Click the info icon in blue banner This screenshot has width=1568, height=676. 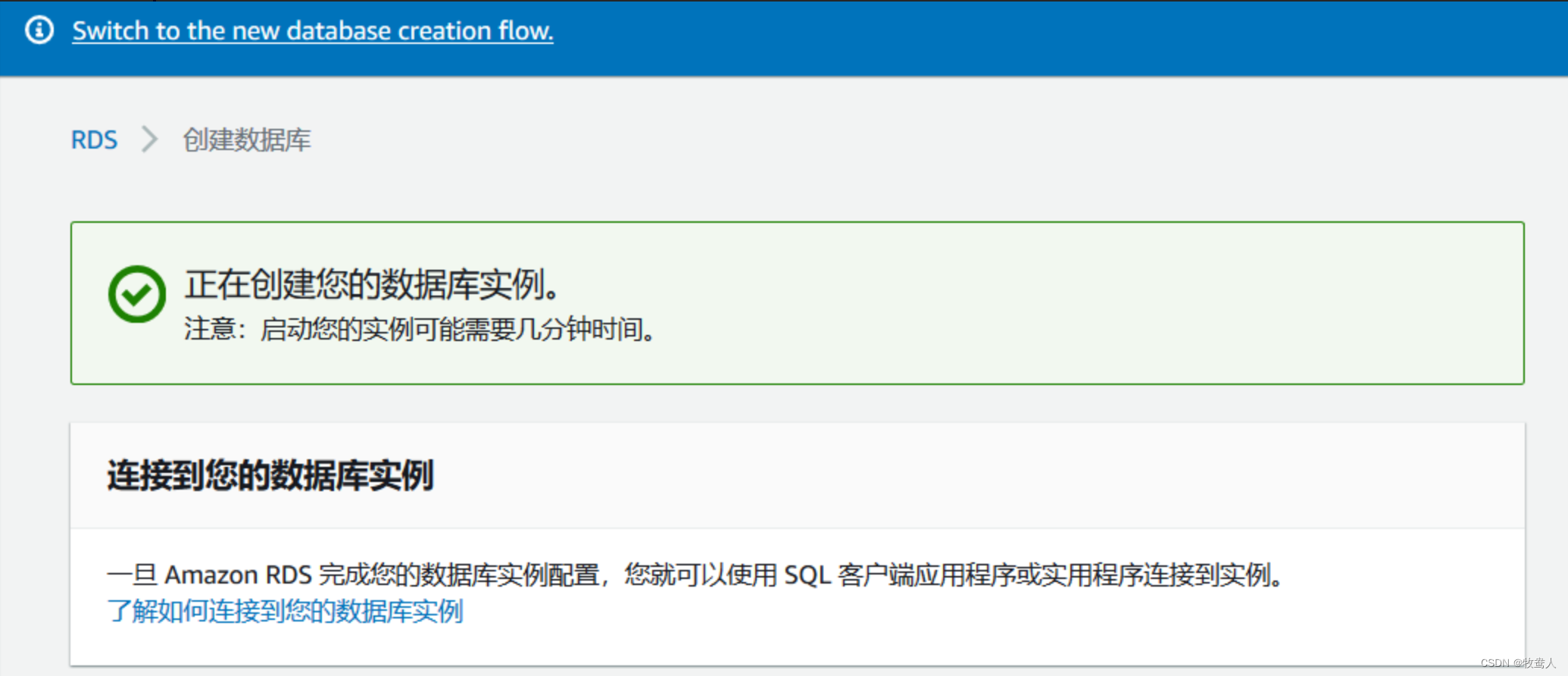click(39, 30)
